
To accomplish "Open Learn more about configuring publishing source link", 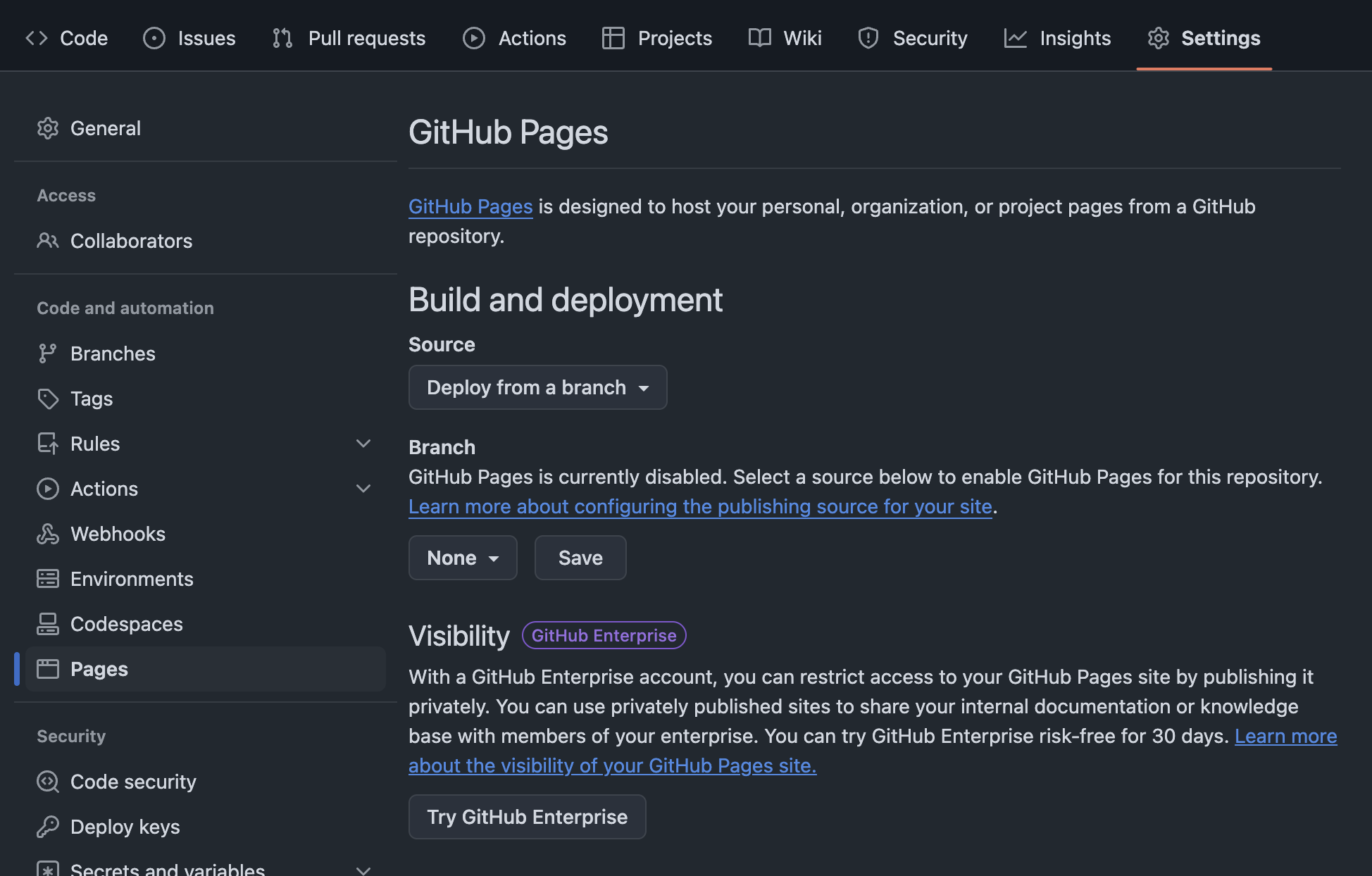I will coord(700,506).
